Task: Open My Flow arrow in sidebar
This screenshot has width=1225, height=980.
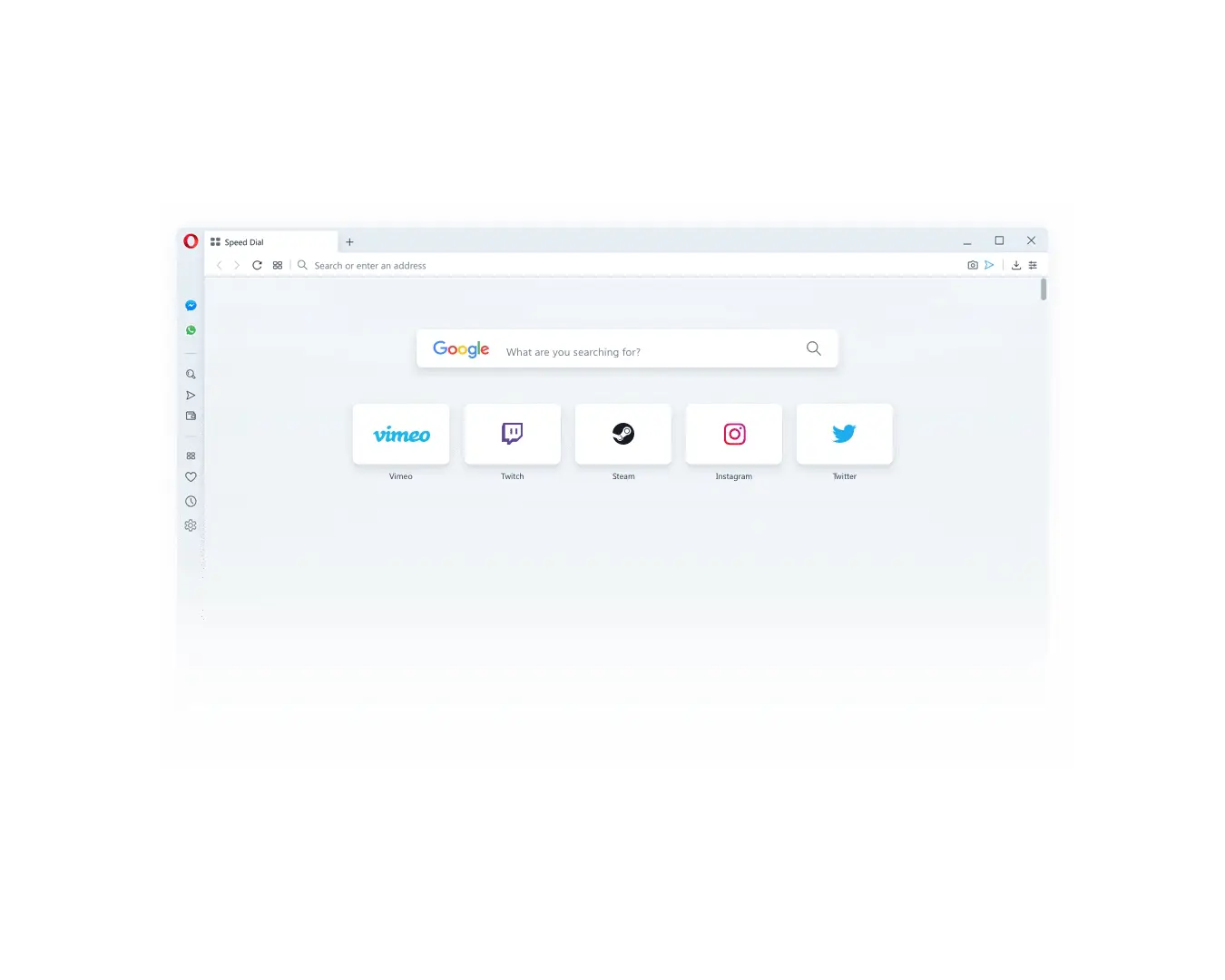Action: pyautogui.click(x=191, y=396)
